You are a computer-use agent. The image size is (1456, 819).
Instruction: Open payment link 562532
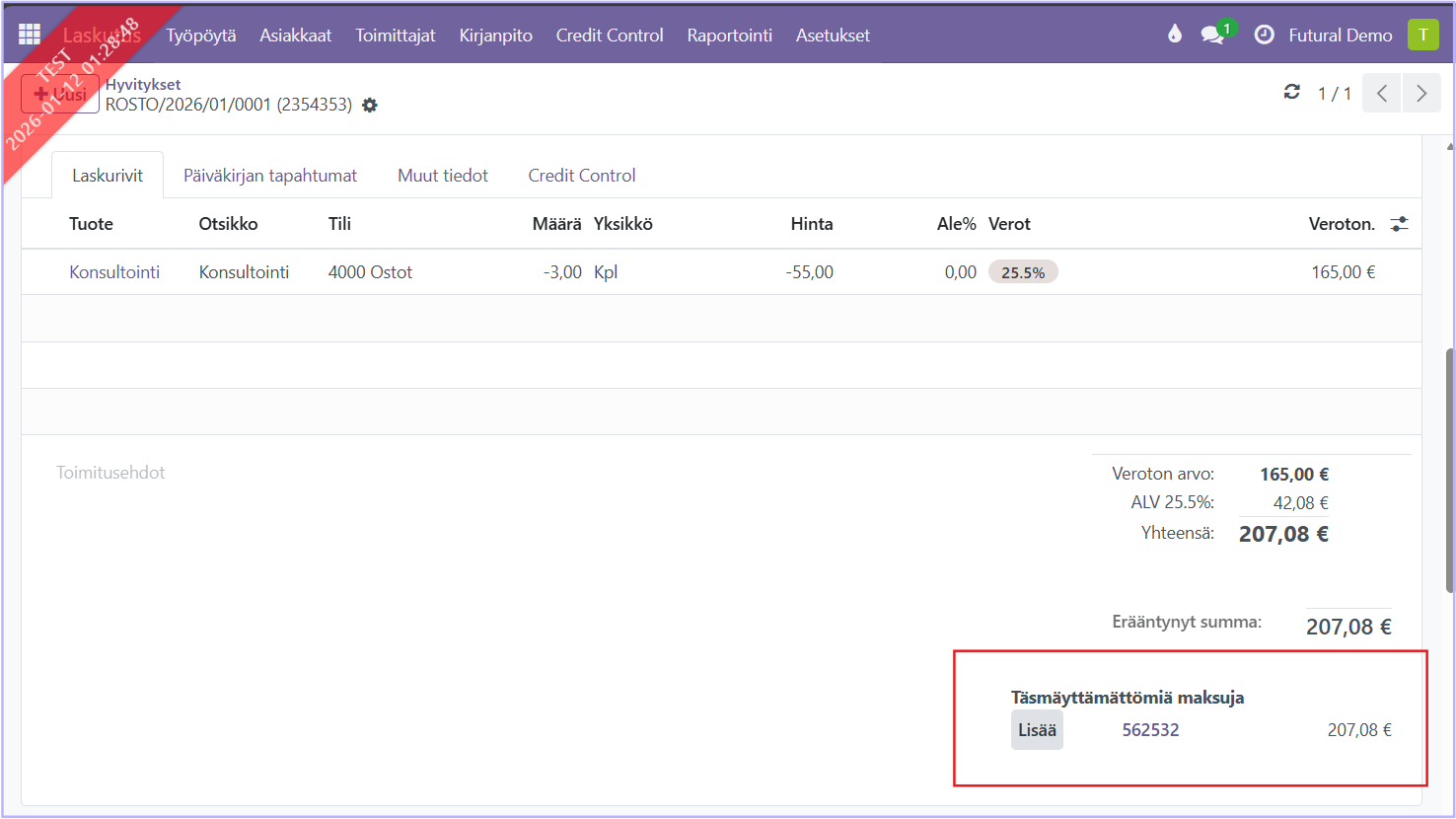(1150, 730)
